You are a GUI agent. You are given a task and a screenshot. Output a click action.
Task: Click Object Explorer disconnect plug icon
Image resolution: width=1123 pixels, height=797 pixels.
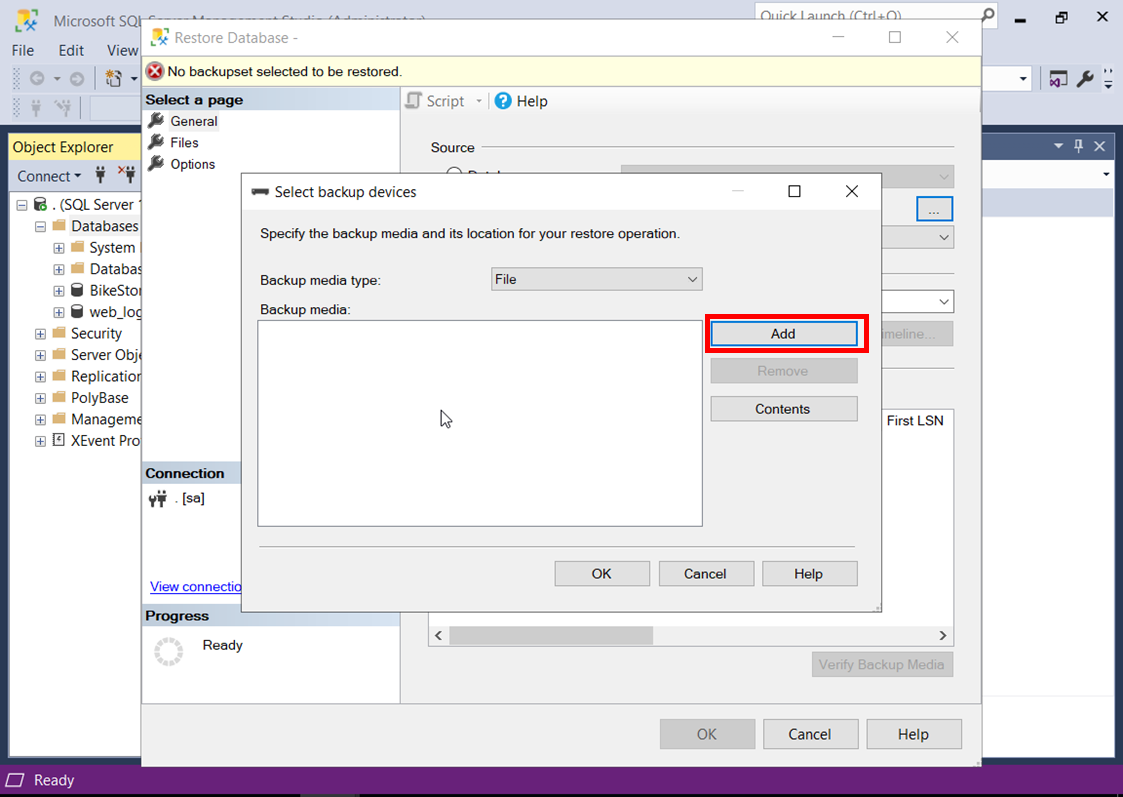tap(127, 175)
